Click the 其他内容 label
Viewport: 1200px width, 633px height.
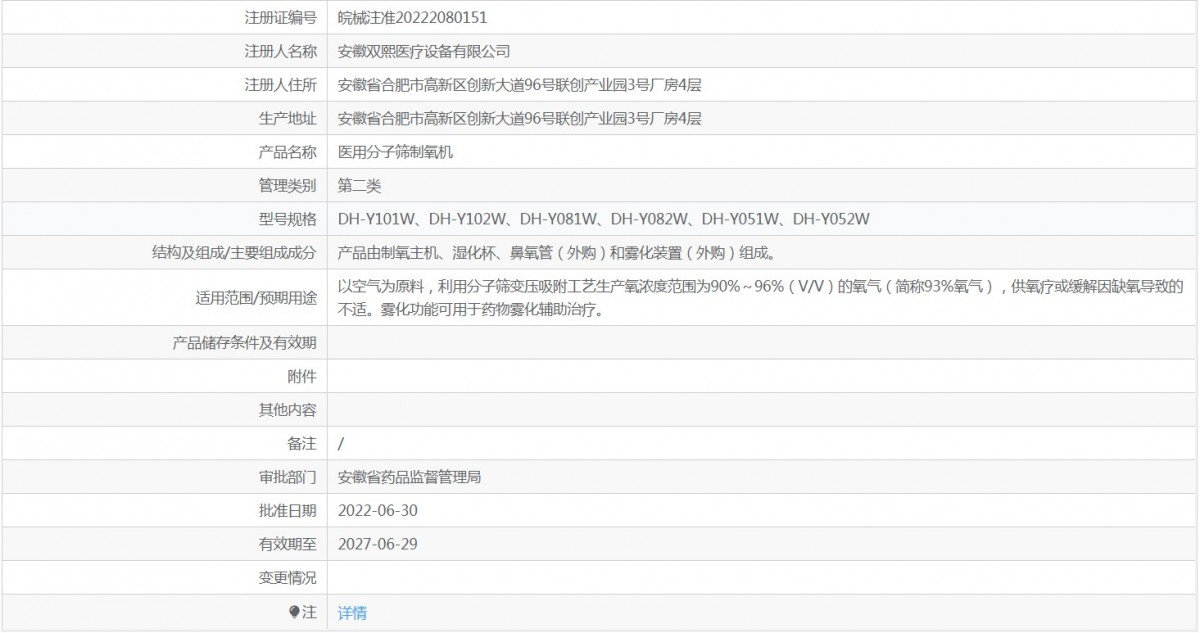point(287,410)
